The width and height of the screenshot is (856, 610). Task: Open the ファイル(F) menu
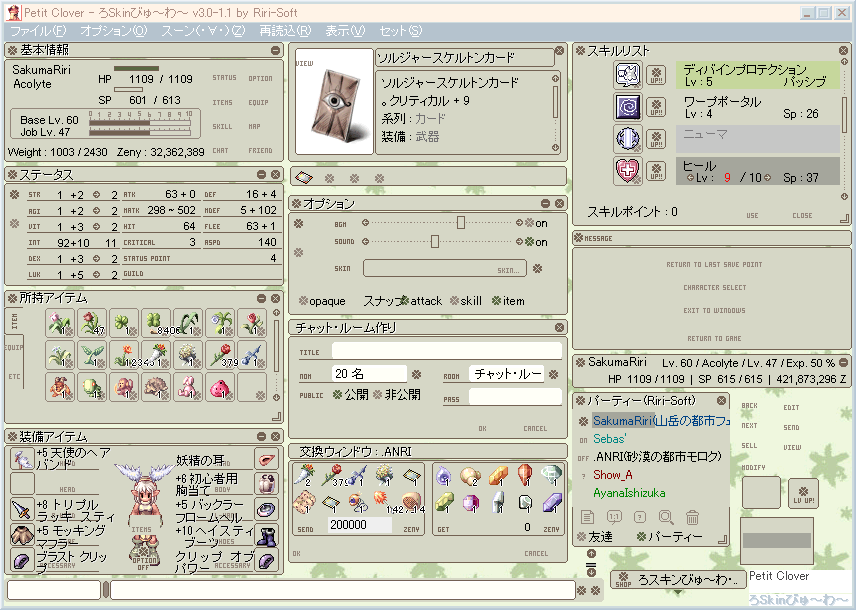tap(38, 31)
